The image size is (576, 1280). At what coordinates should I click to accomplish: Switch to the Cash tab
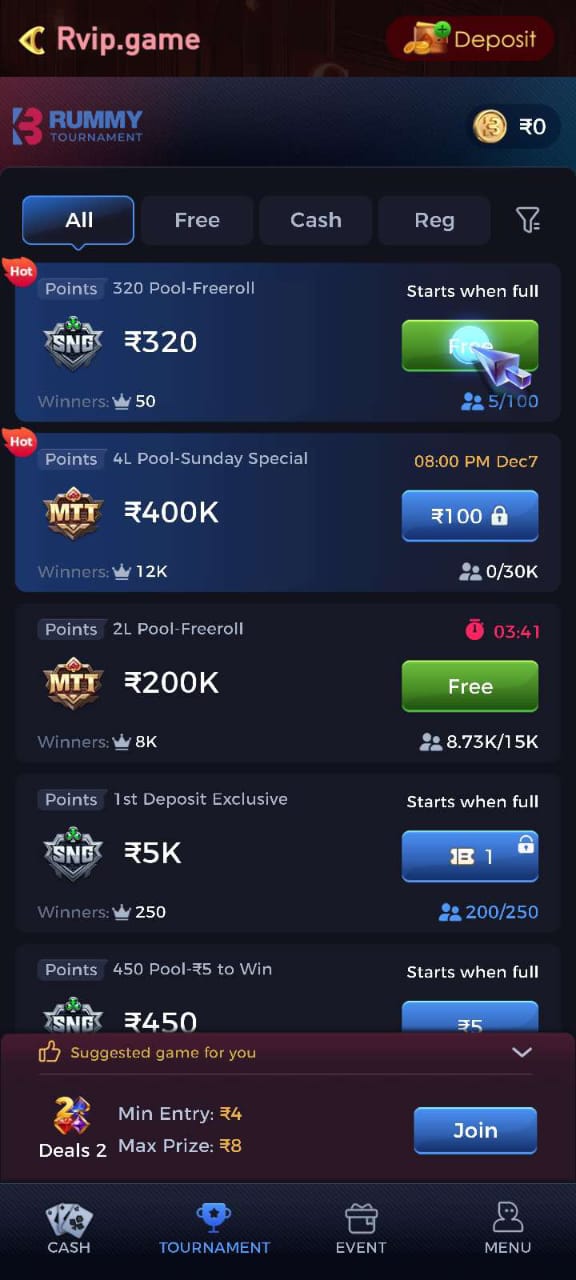click(316, 220)
